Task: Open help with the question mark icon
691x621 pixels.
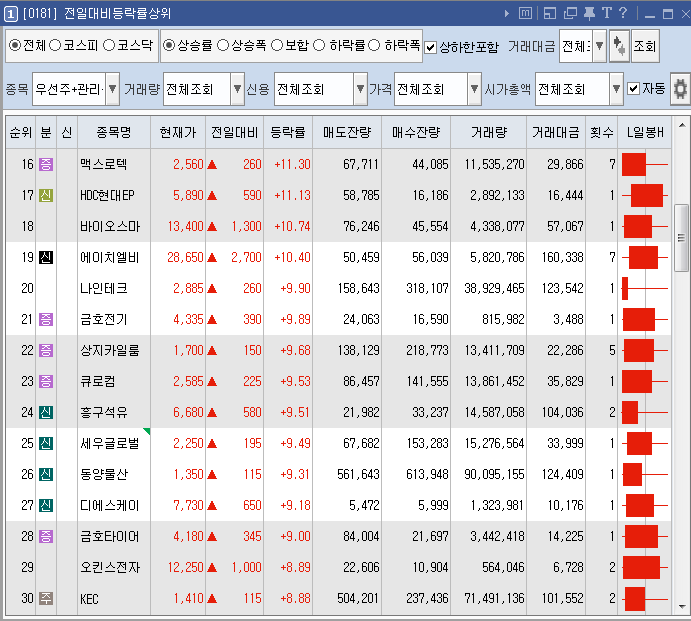Action: 623,13
